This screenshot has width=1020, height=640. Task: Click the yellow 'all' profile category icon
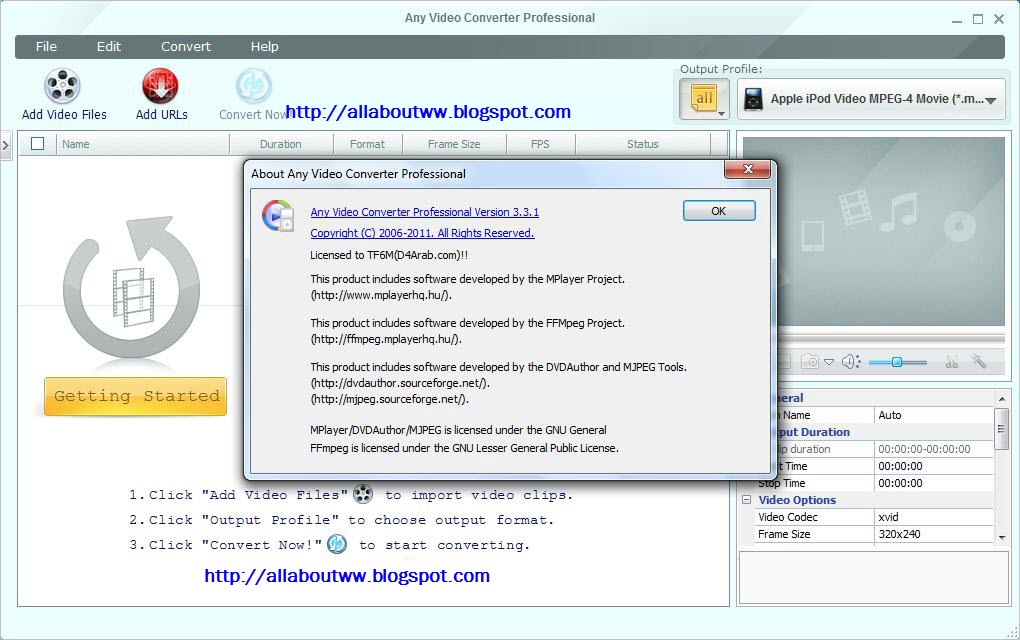coord(704,99)
